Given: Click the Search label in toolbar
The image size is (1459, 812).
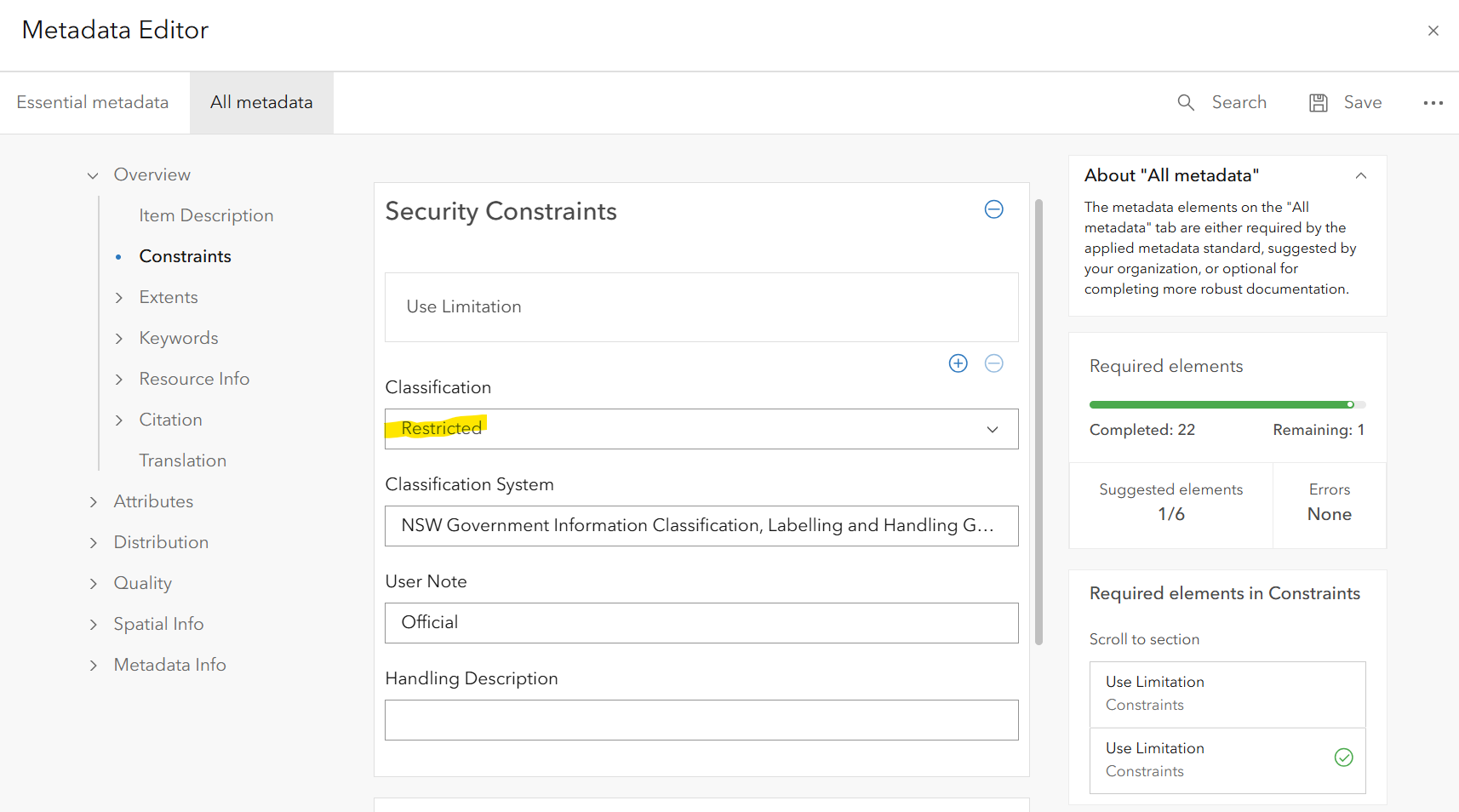Looking at the screenshot, I should (1239, 102).
